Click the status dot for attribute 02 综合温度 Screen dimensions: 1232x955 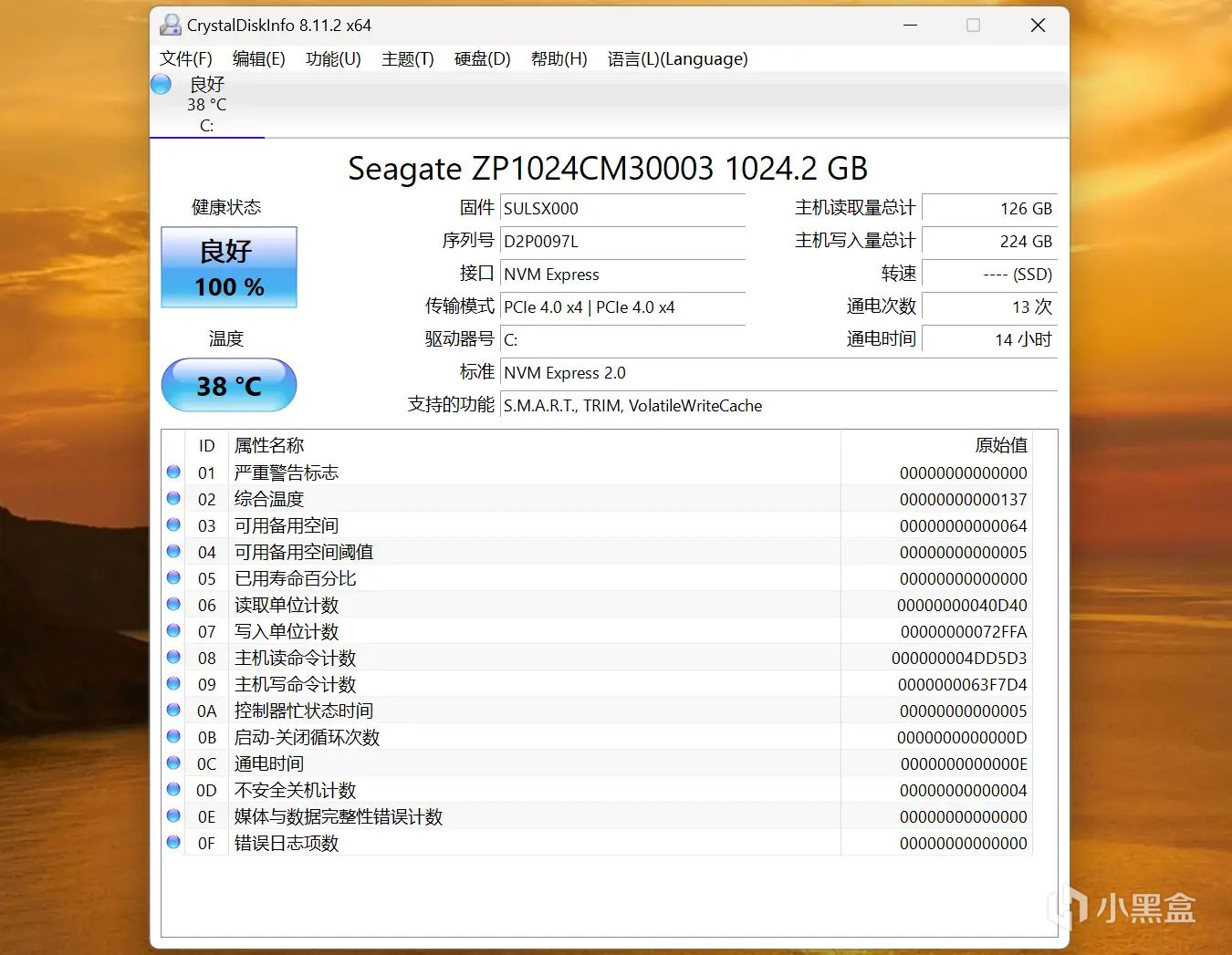coord(173,499)
